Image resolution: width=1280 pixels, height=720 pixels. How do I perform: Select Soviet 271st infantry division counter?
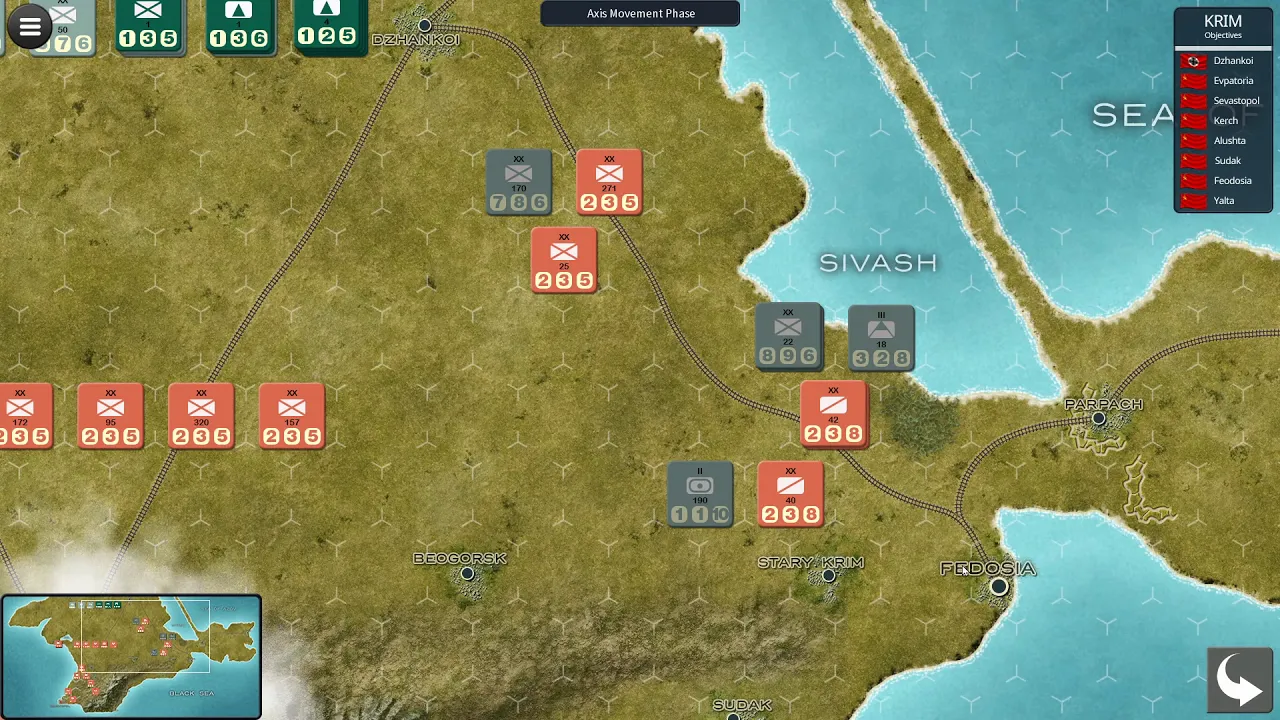click(x=609, y=183)
